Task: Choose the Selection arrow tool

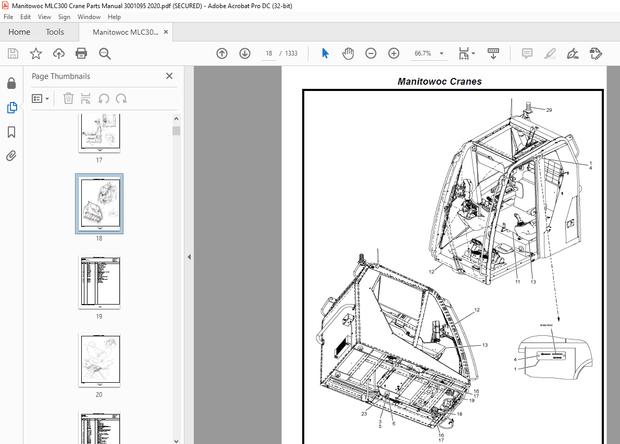Action: (325, 53)
